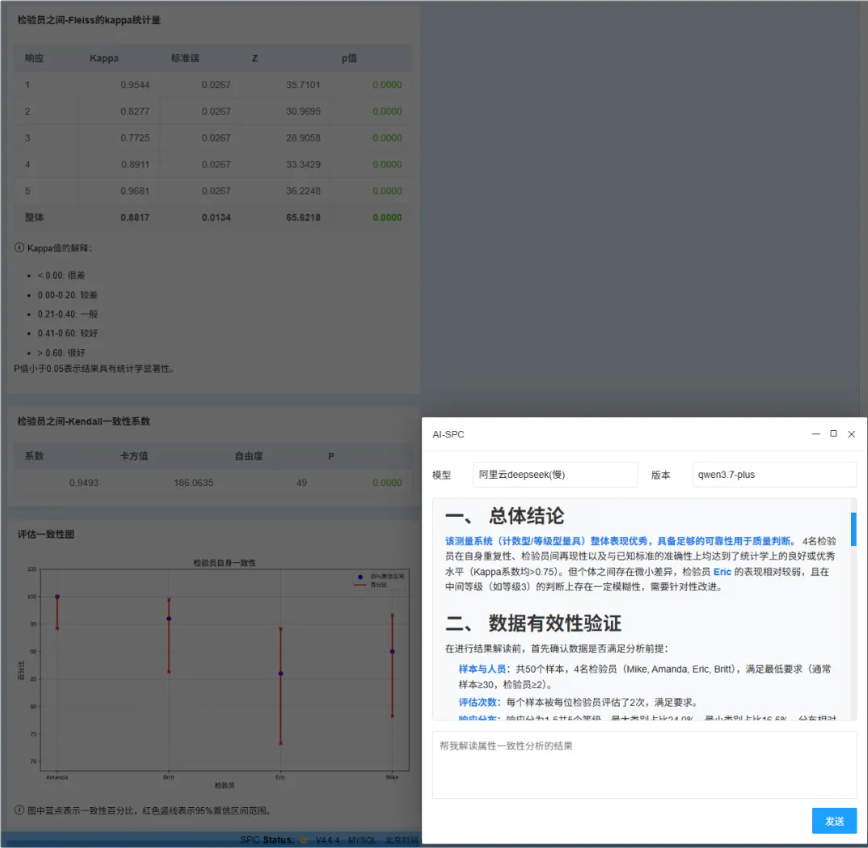
Task: Click the blue Eric link in 总体结论
Action: tap(722, 572)
